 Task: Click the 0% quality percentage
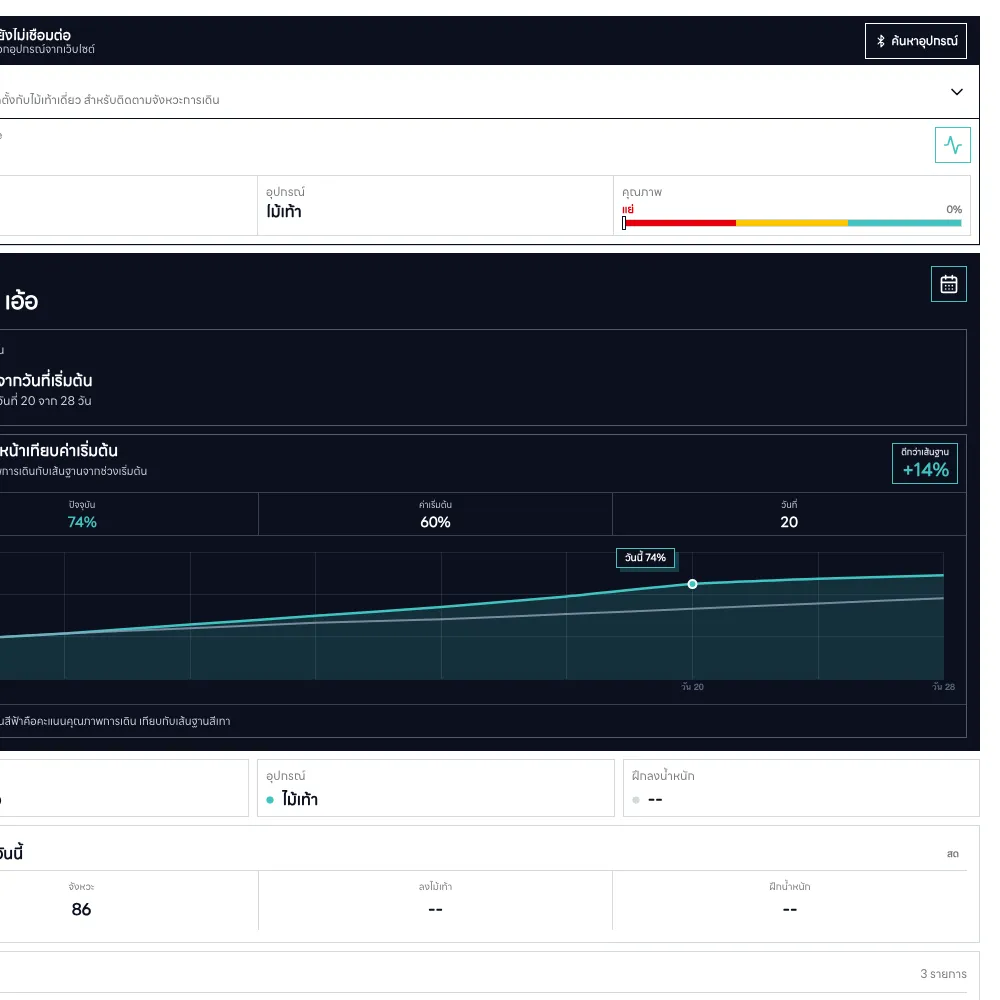tap(954, 209)
